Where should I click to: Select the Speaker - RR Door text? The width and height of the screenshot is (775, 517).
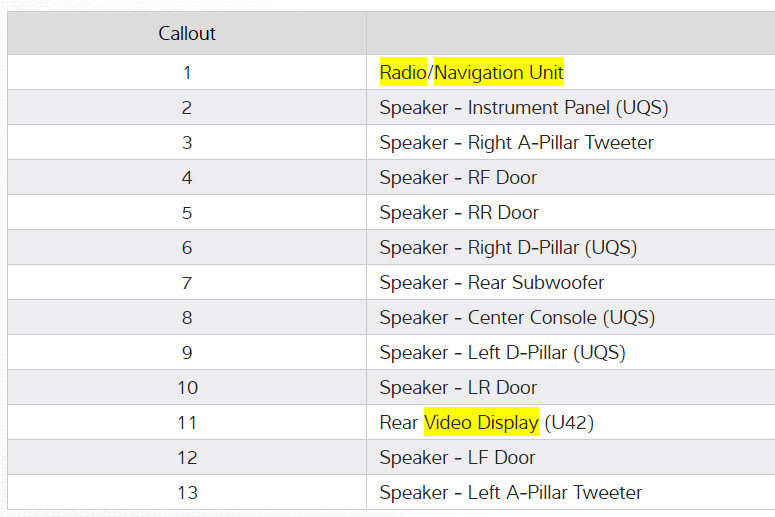[459, 212]
